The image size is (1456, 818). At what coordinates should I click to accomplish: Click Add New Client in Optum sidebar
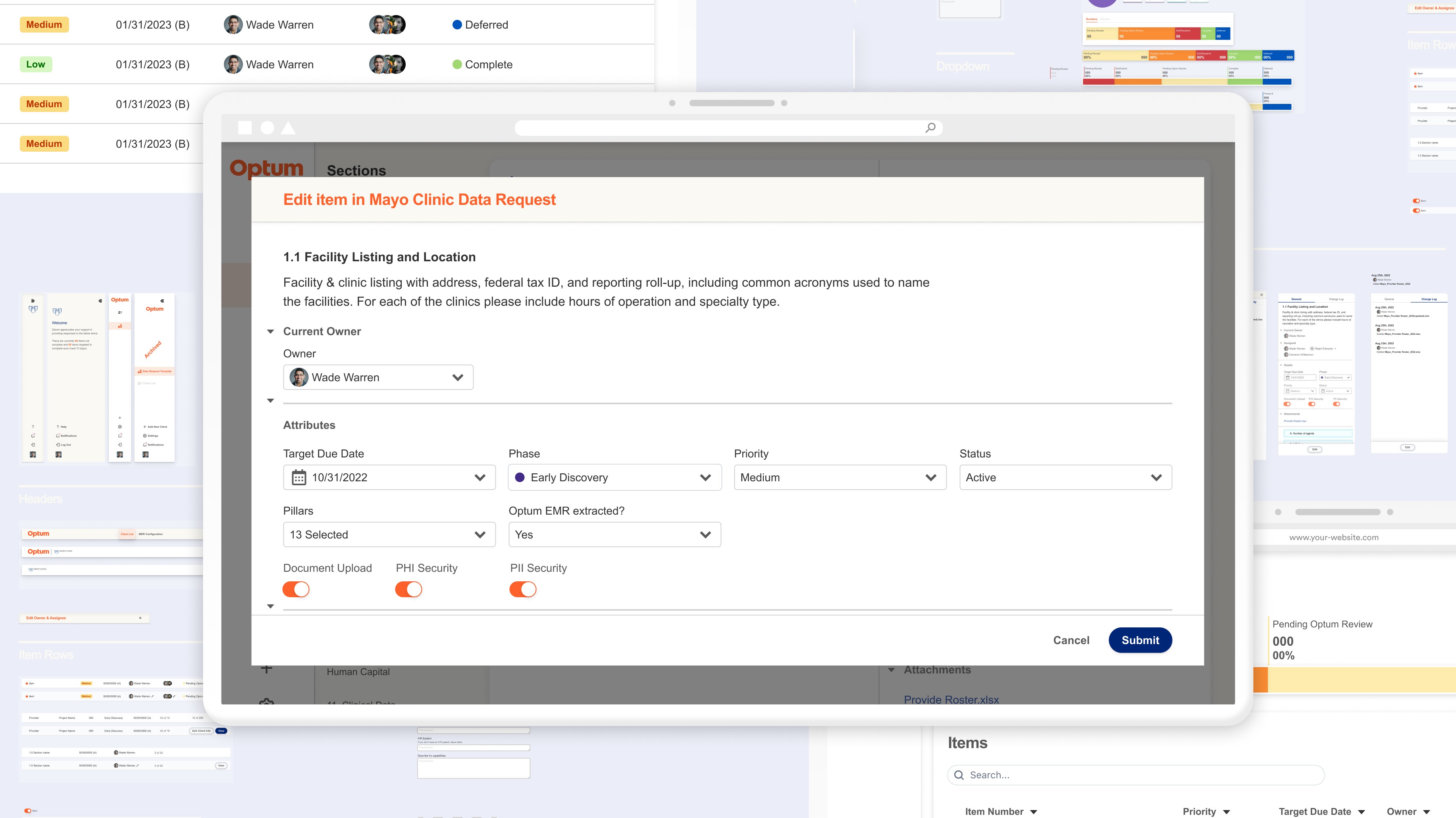(x=155, y=427)
